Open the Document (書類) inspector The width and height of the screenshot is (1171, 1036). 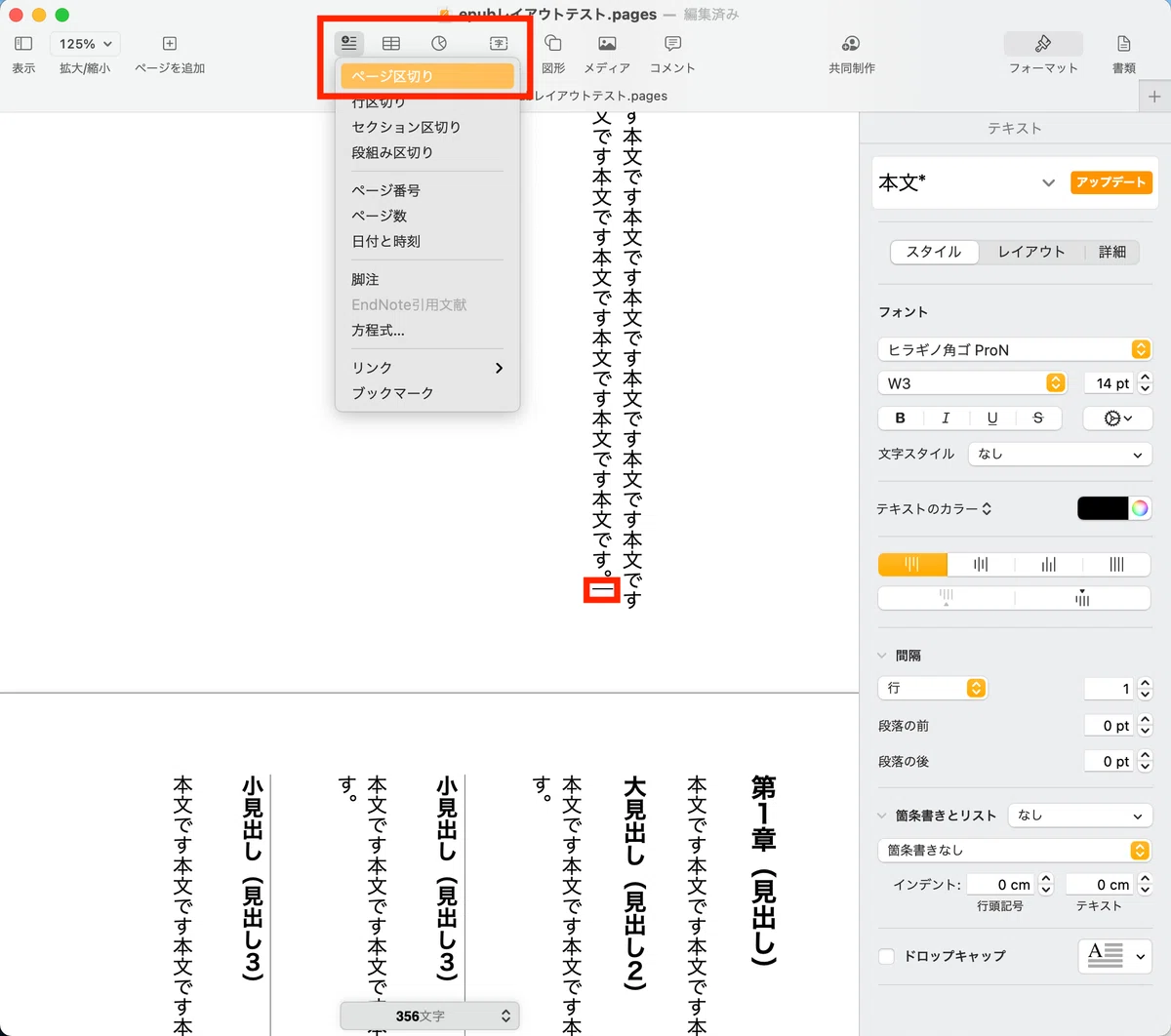(x=1124, y=43)
